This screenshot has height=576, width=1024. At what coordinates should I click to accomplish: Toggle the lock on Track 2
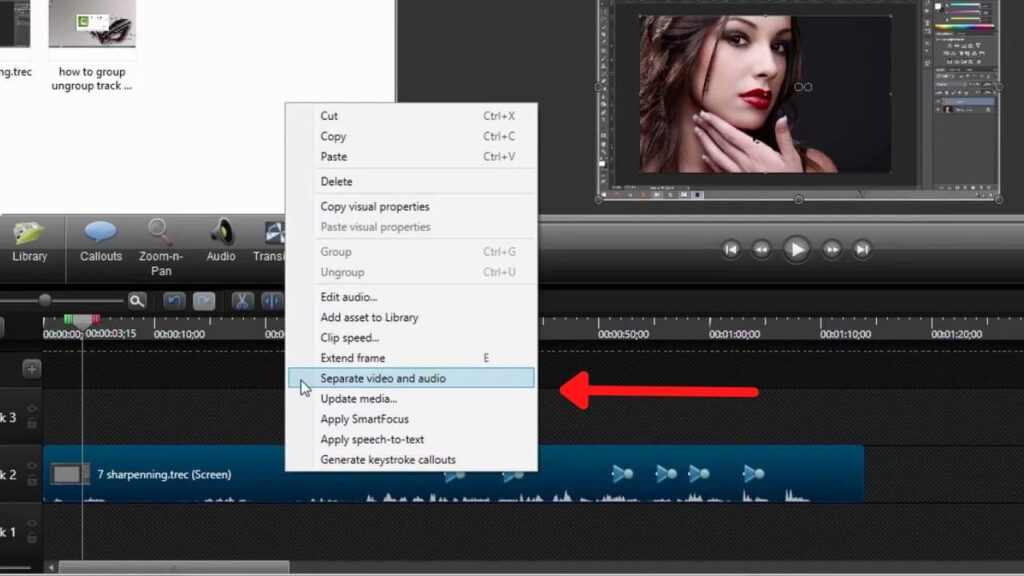coord(32,481)
